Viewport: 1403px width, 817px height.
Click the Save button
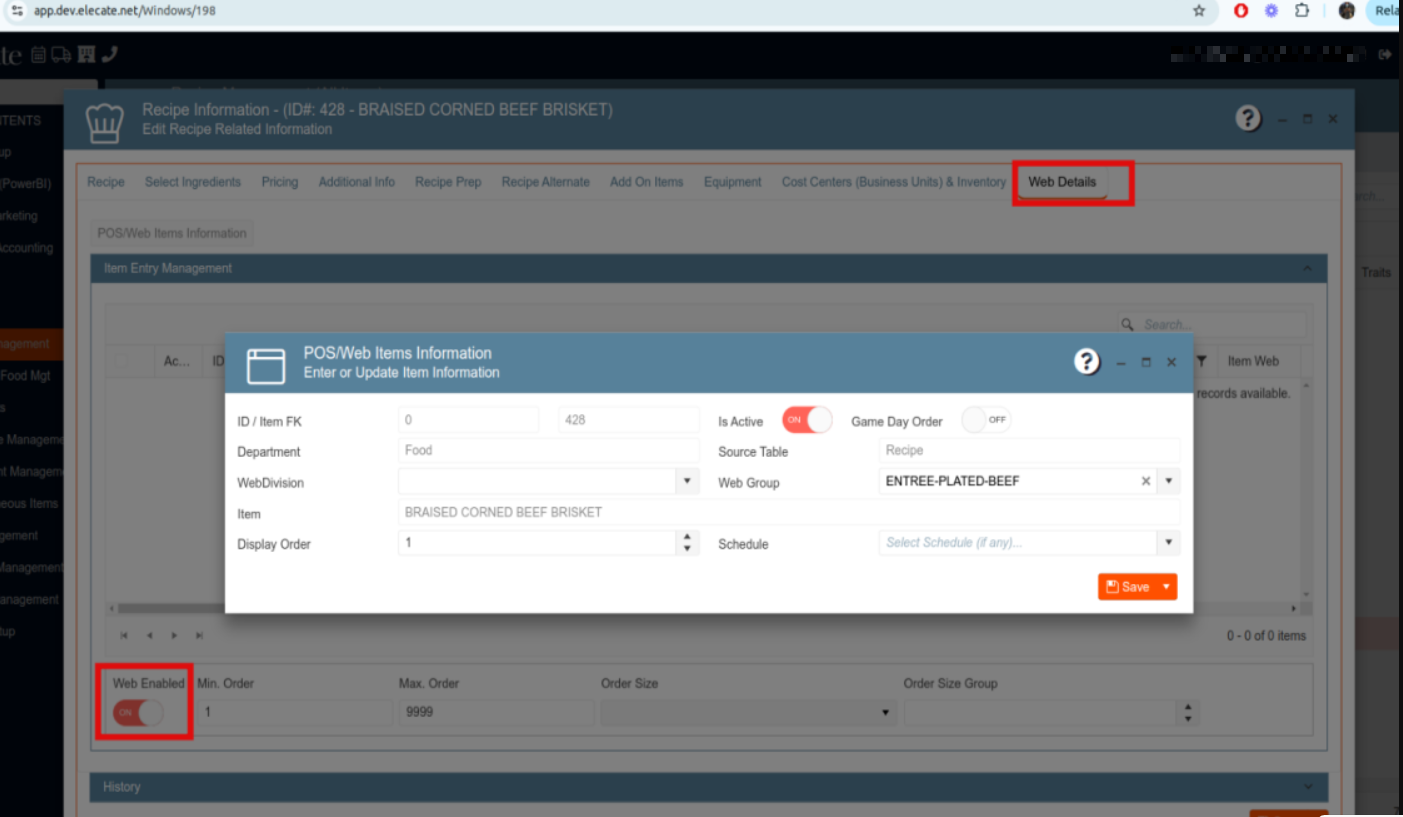click(x=1128, y=587)
